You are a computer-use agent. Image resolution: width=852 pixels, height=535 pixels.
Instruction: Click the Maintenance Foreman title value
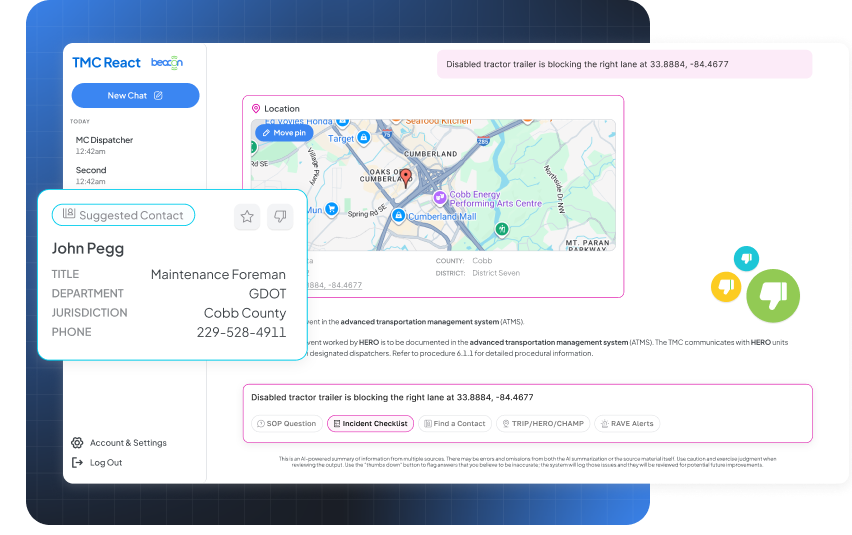pyautogui.click(x=218, y=275)
